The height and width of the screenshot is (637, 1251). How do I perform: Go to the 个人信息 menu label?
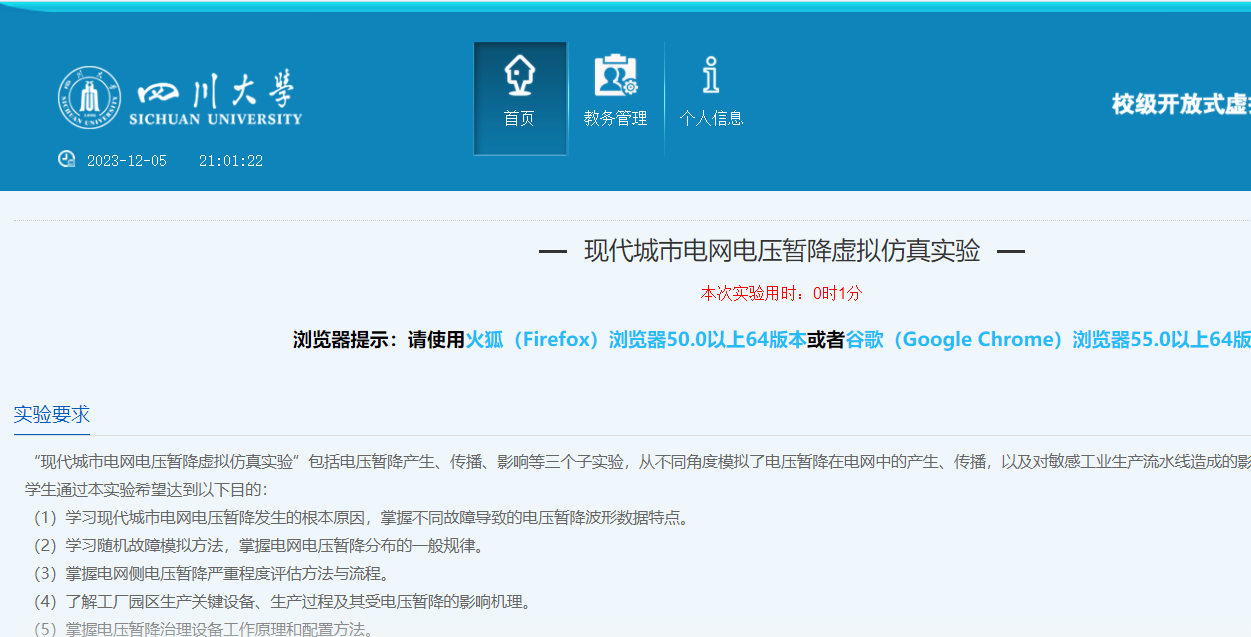coord(711,118)
